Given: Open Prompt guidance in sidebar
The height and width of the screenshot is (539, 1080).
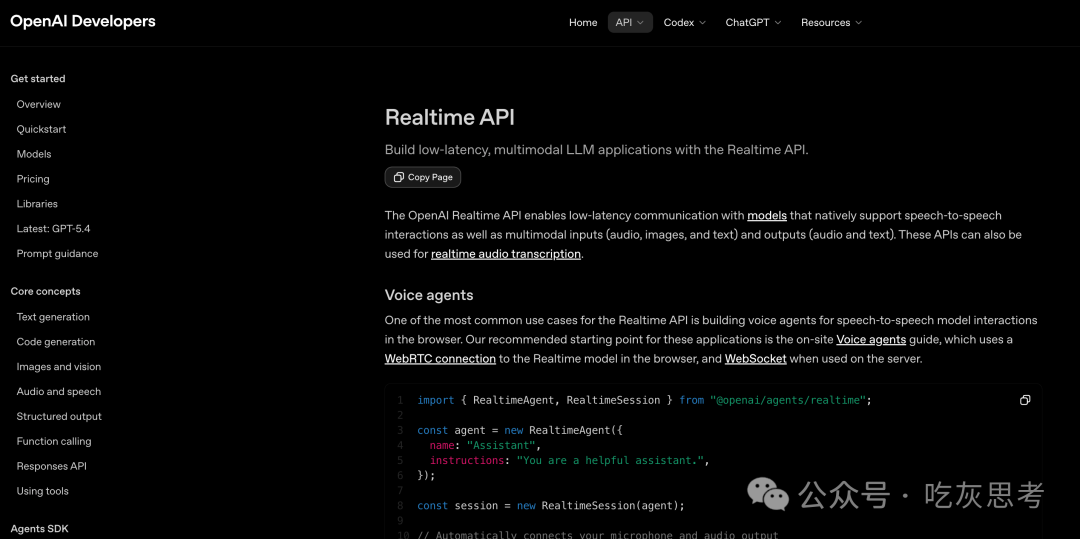Looking at the screenshot, I should [57, 253].
